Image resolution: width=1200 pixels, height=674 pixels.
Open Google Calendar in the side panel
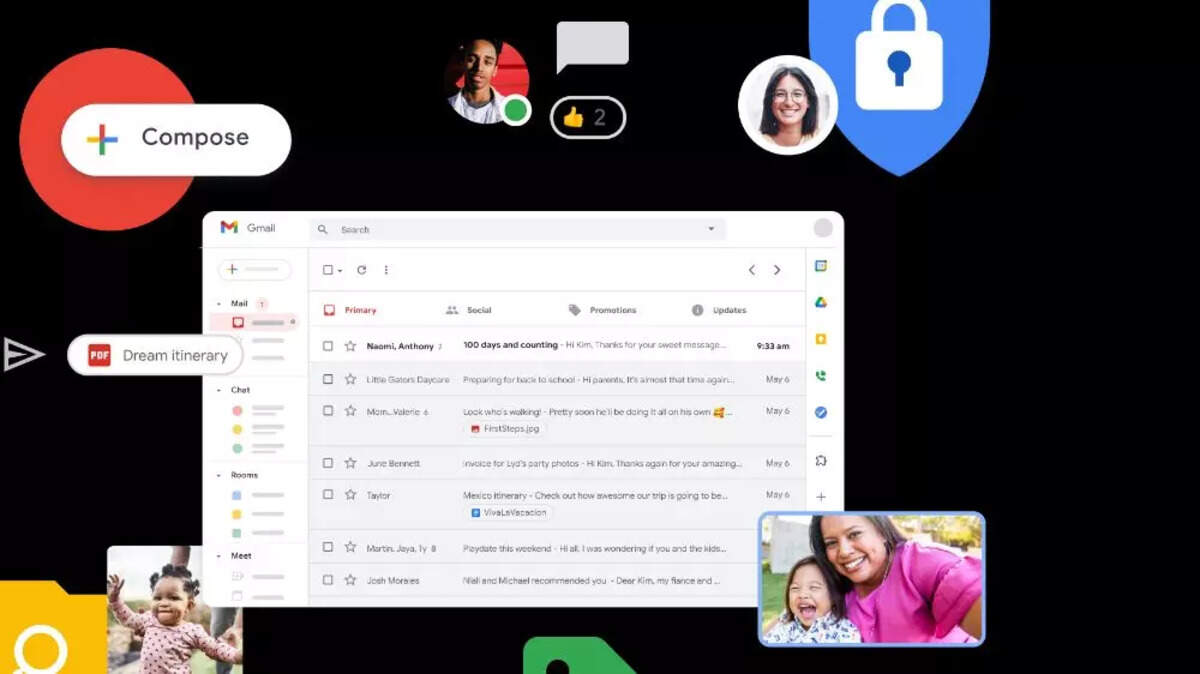point(821,266)
